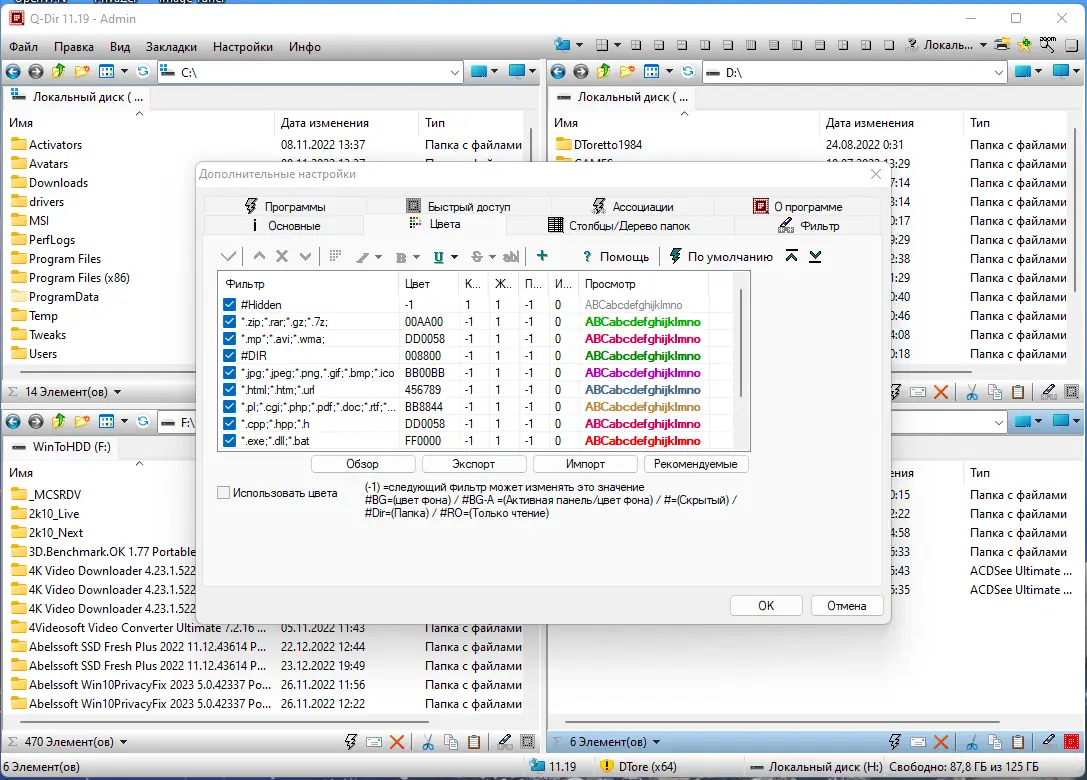Open the Файл menu
The width and height of the screenshot is (1087, 780).
tap(24, 46)
